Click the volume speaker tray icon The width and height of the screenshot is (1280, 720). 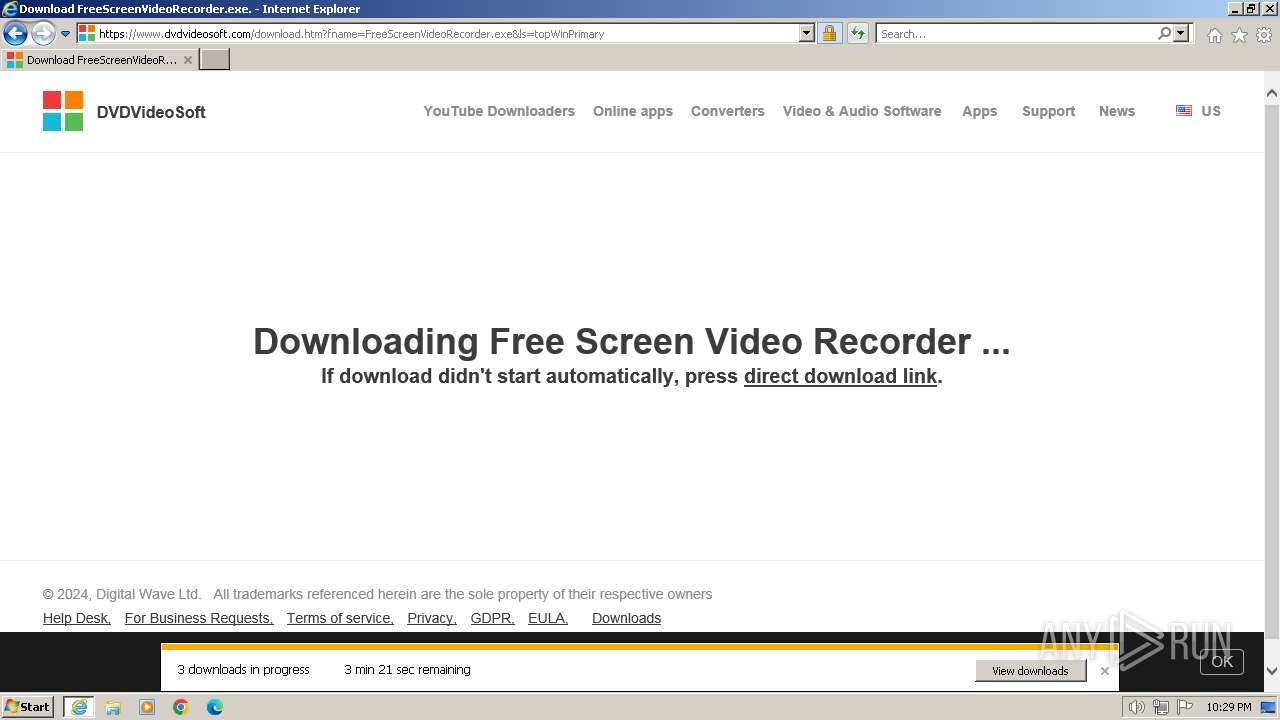point(1137,707)
